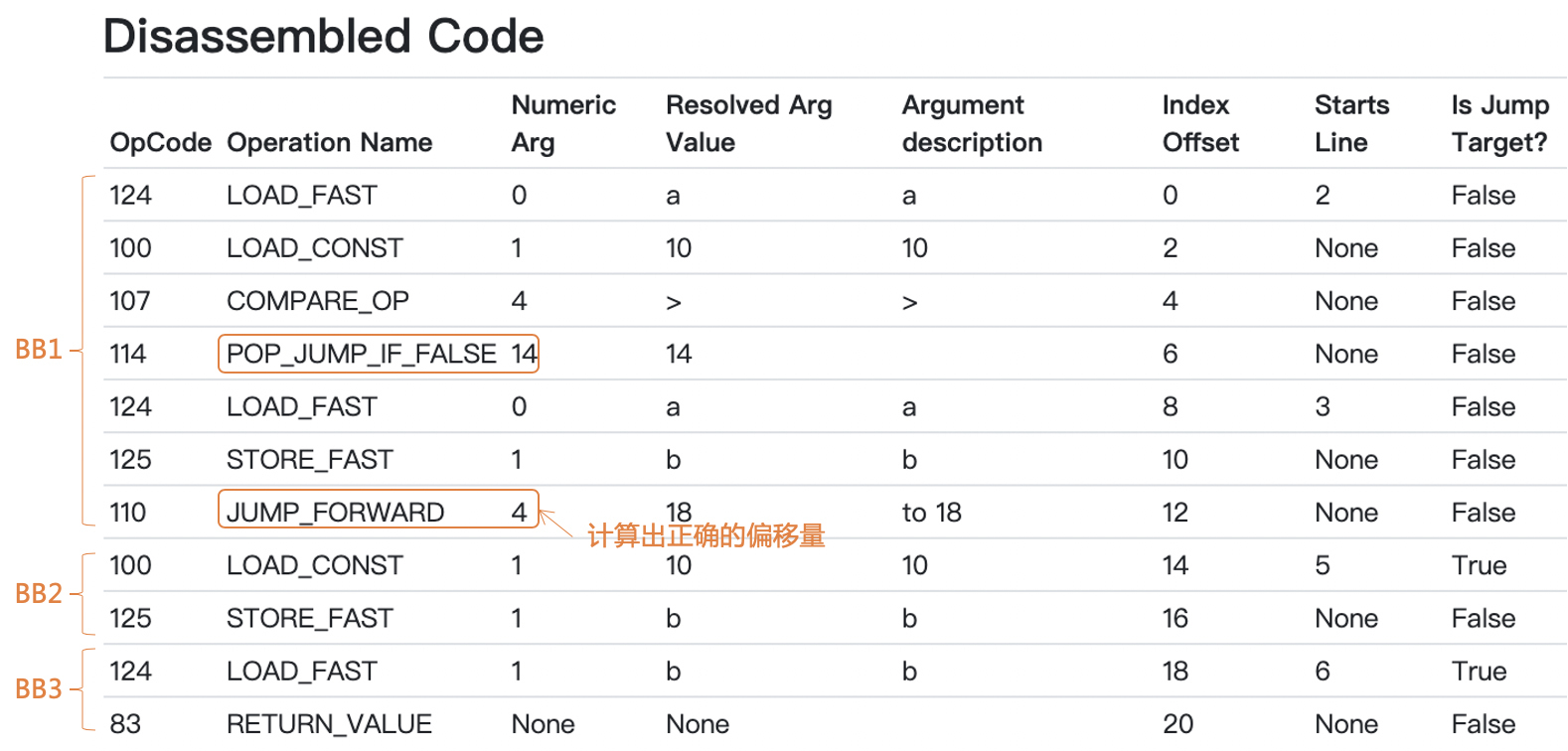Select the RETURN_VALUE operation name
Screen dimensions: 1568x751
pyautogui.click(x=329, y=724)
